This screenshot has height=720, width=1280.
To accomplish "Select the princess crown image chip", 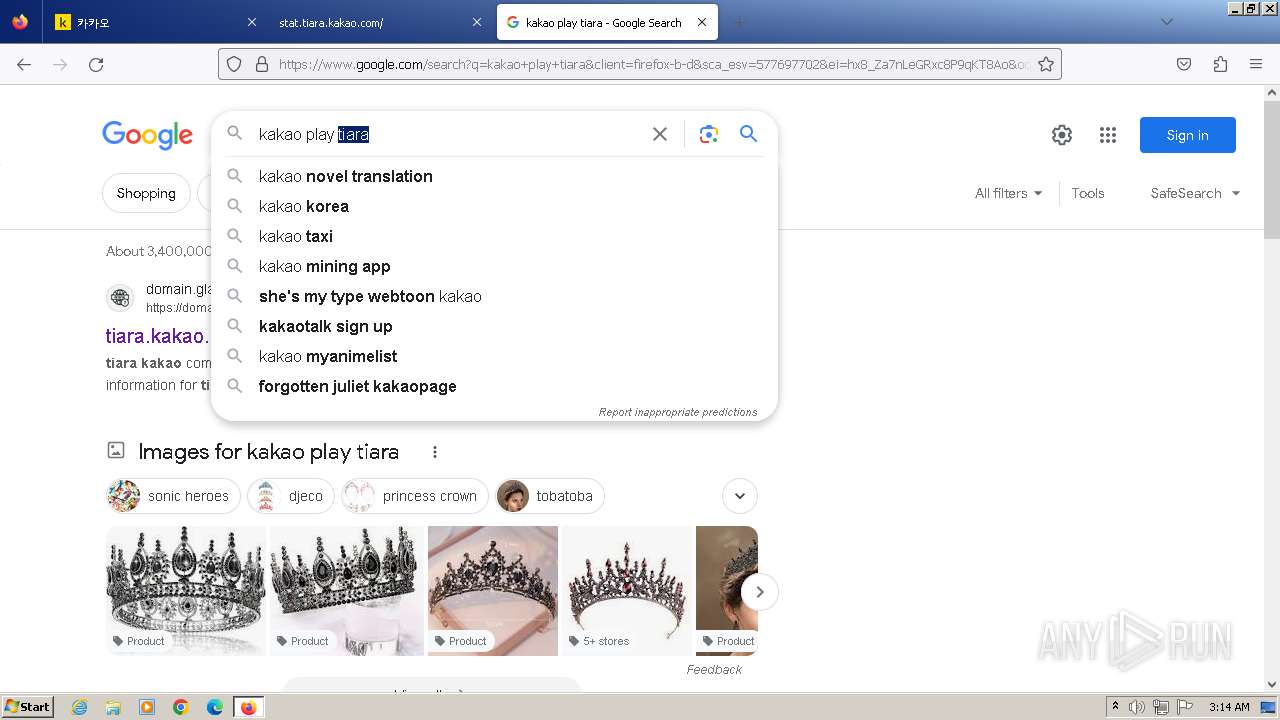I will (x=415, y=496).
